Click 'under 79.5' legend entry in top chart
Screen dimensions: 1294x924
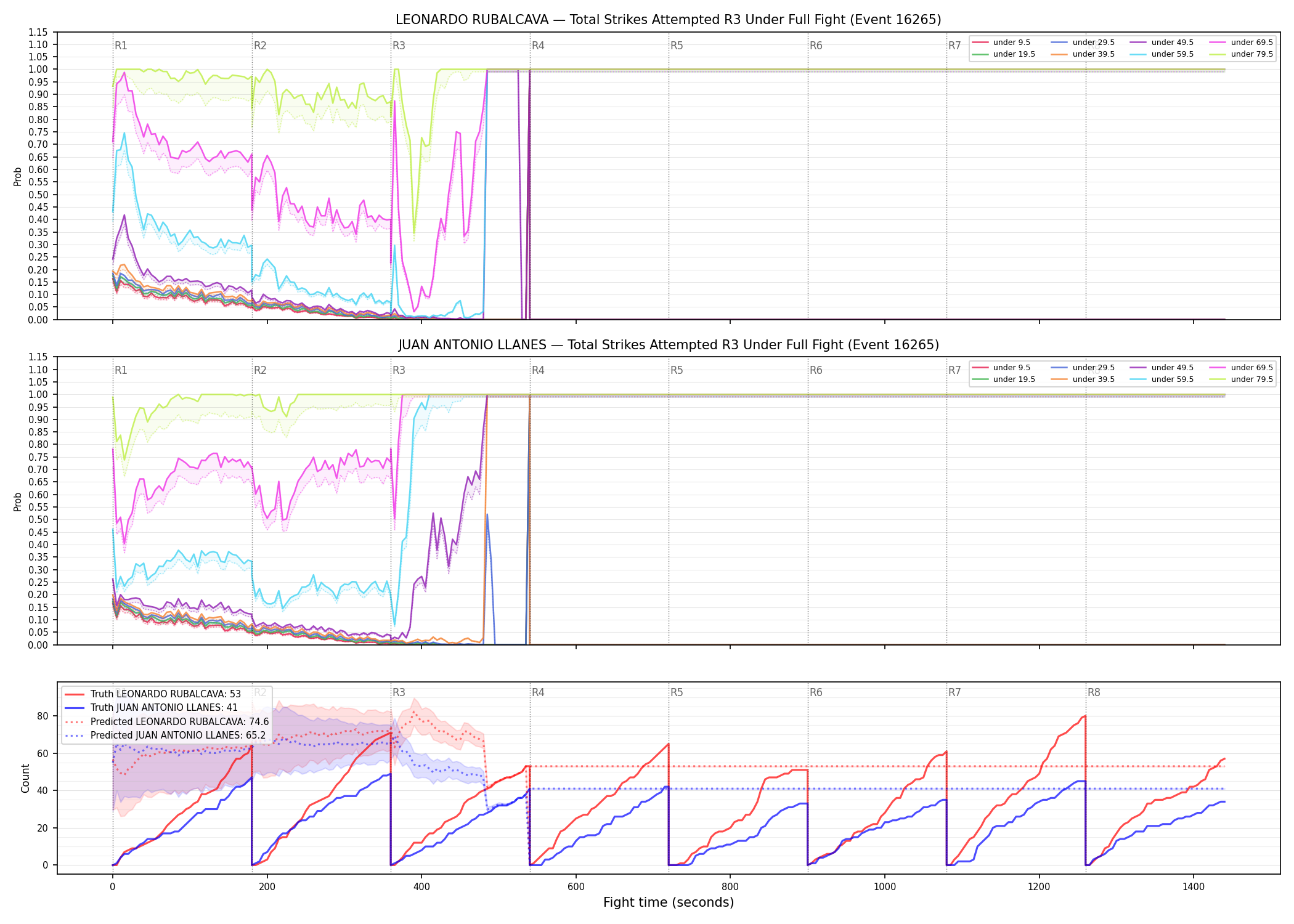click(1242, 54)
